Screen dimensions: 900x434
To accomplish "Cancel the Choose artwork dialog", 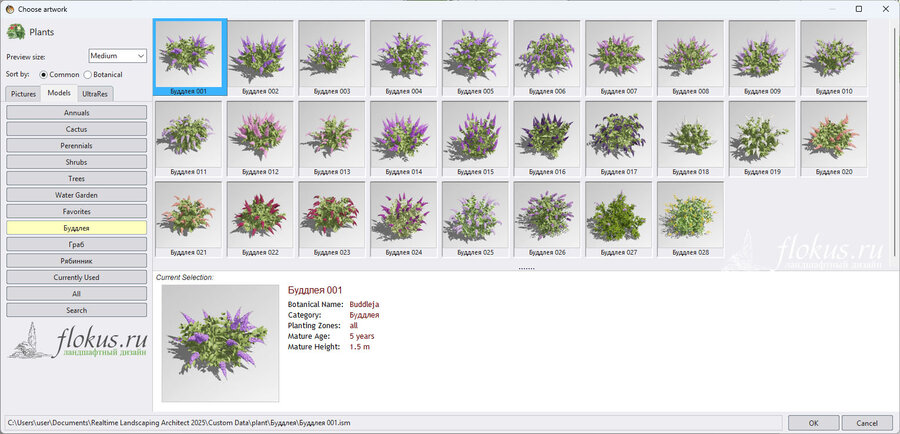I will [867, 423].
